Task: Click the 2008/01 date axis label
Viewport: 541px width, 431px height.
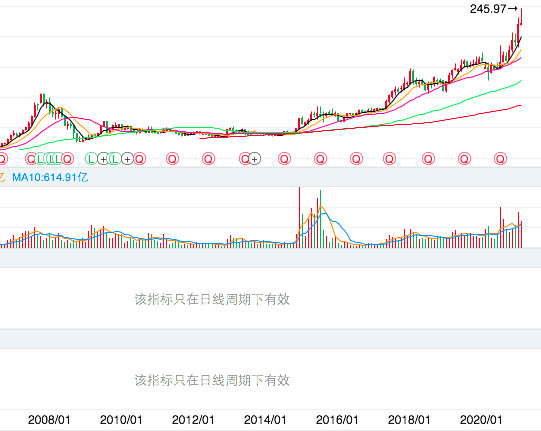Action: point(49,420)
